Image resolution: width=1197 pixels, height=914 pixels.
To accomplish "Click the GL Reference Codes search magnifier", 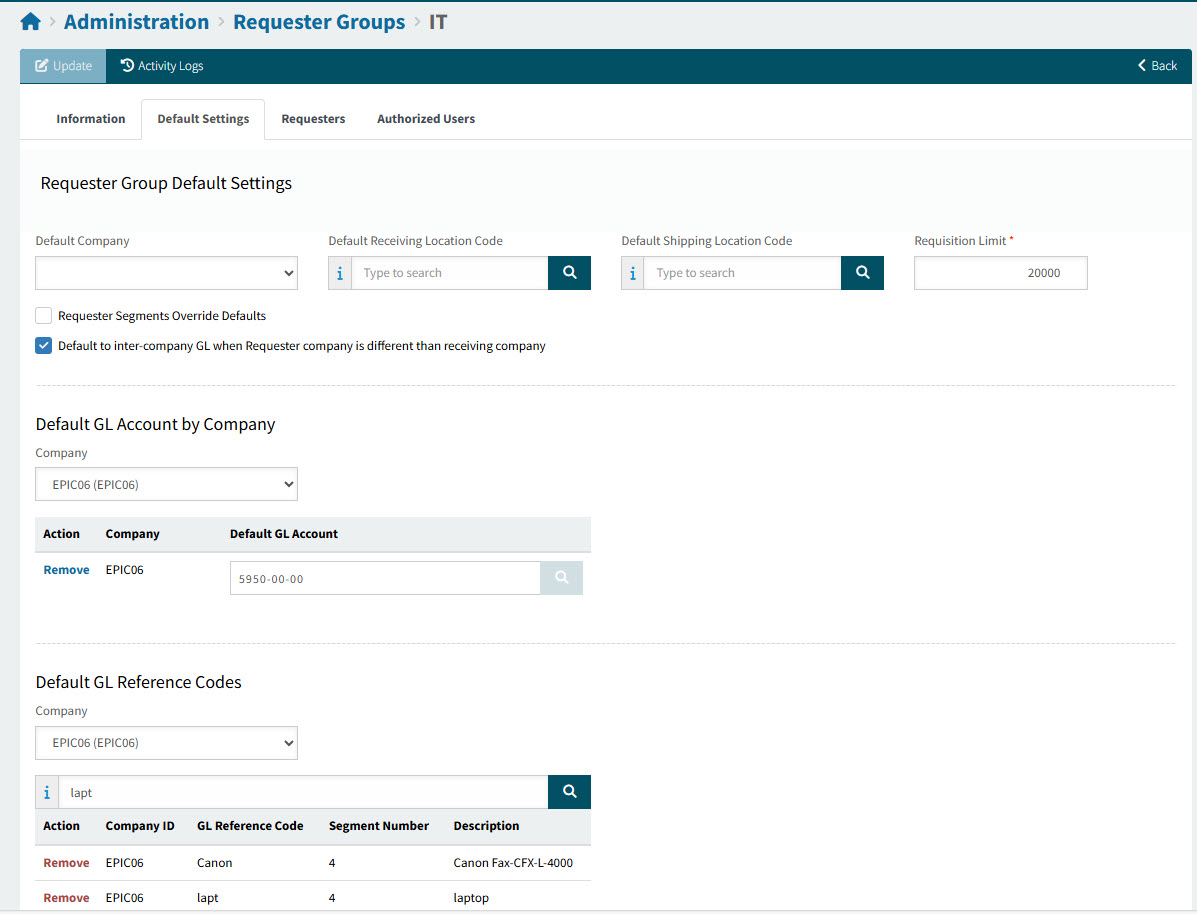I will click(x=569, y=792).
